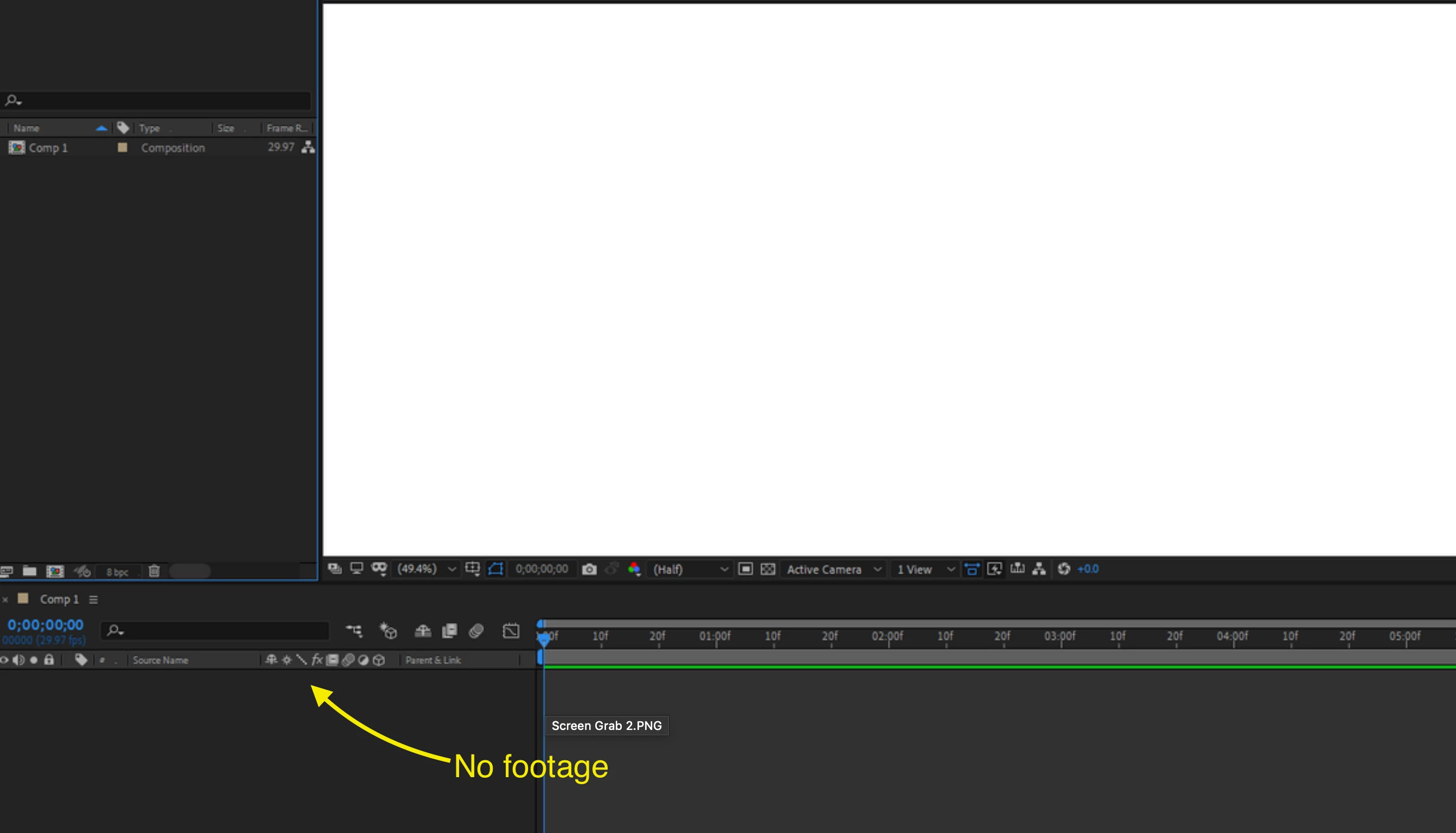This screenshot has width=1456, height=833.
Task: Enable motion blur for all layers
Action: (x=476, y=631)
